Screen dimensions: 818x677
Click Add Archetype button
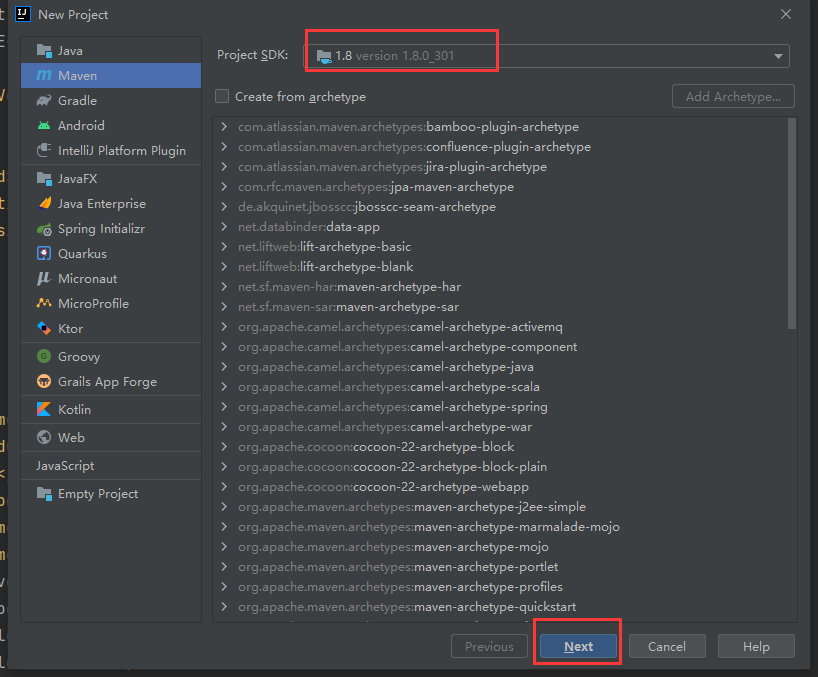[x=733, y=96]
